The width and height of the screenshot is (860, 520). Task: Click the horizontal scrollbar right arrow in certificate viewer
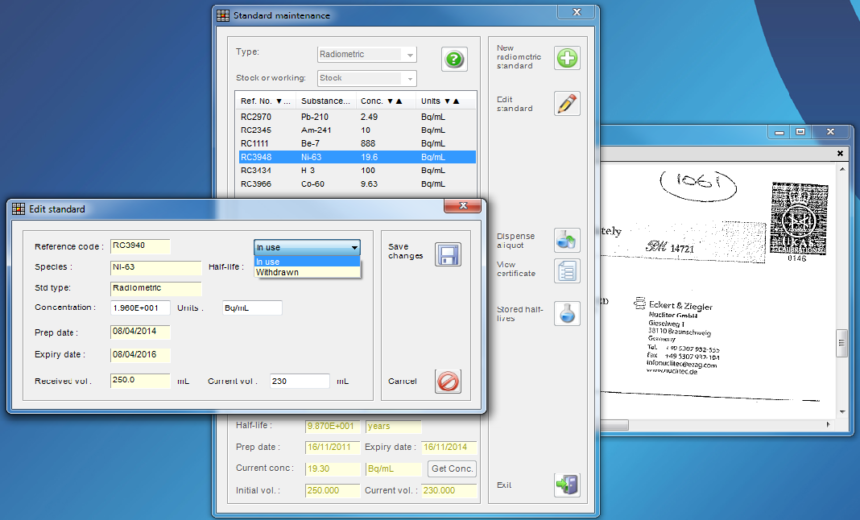coord(828,425)
